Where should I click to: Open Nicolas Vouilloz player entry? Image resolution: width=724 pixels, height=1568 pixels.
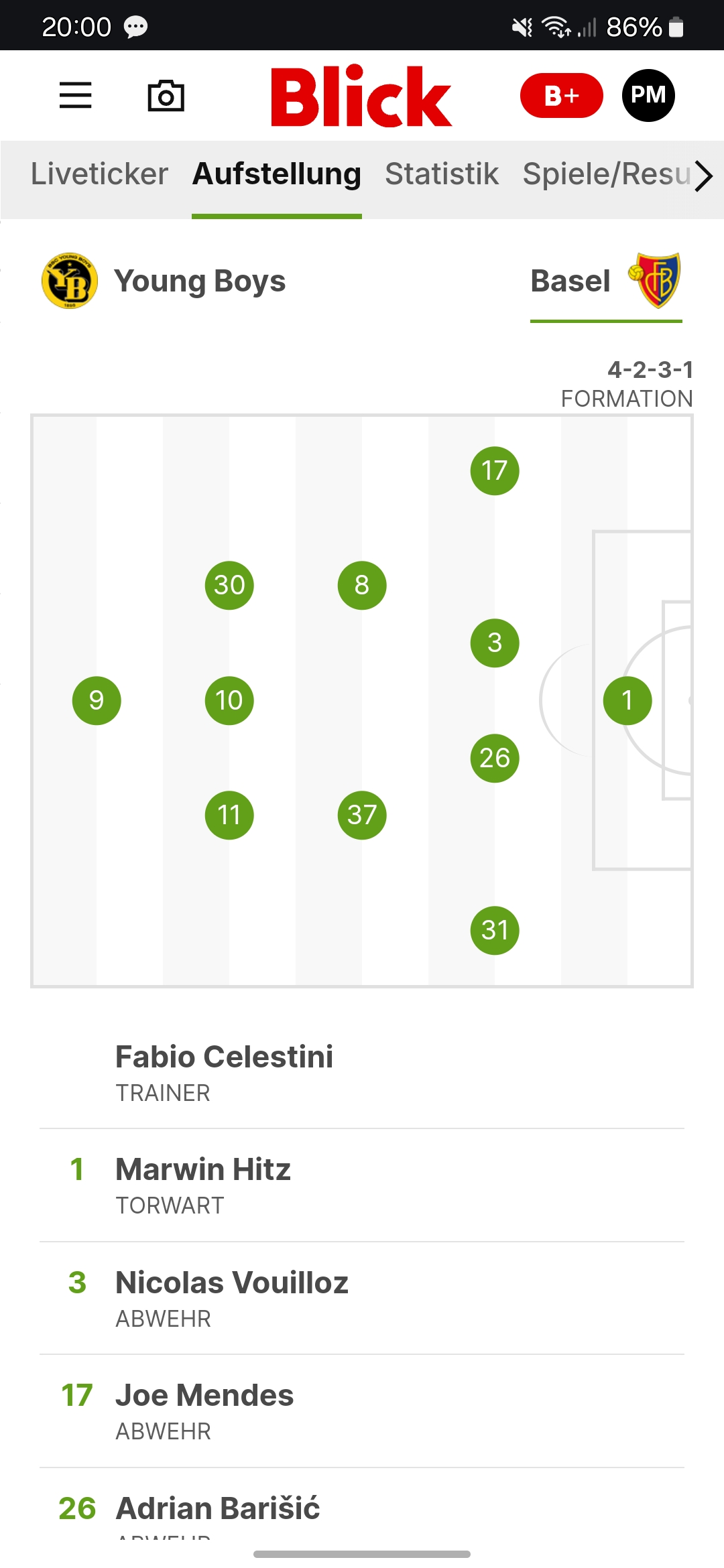click(x=232, y=1297)
